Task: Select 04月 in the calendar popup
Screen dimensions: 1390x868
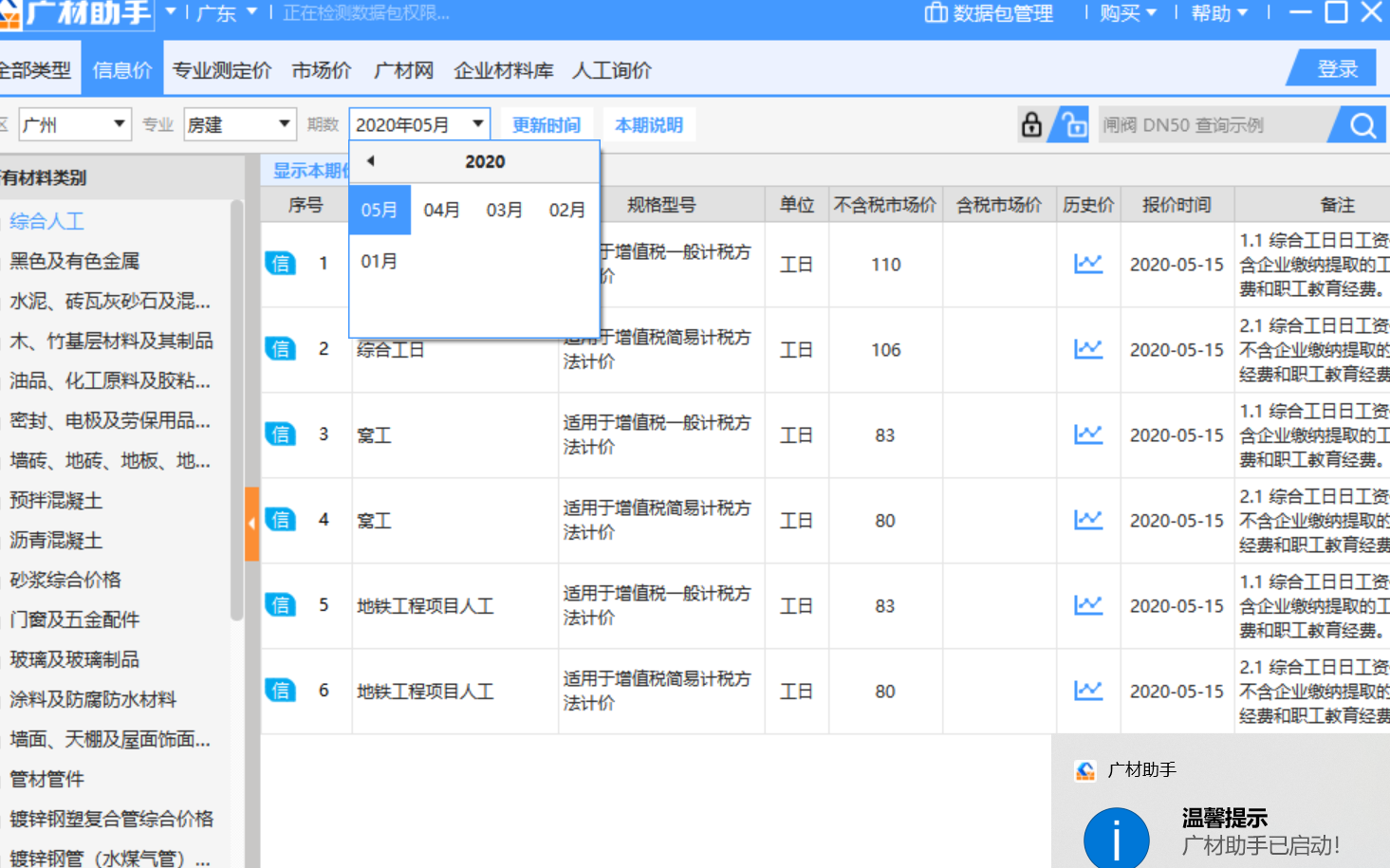Action: tap(442, 210)
